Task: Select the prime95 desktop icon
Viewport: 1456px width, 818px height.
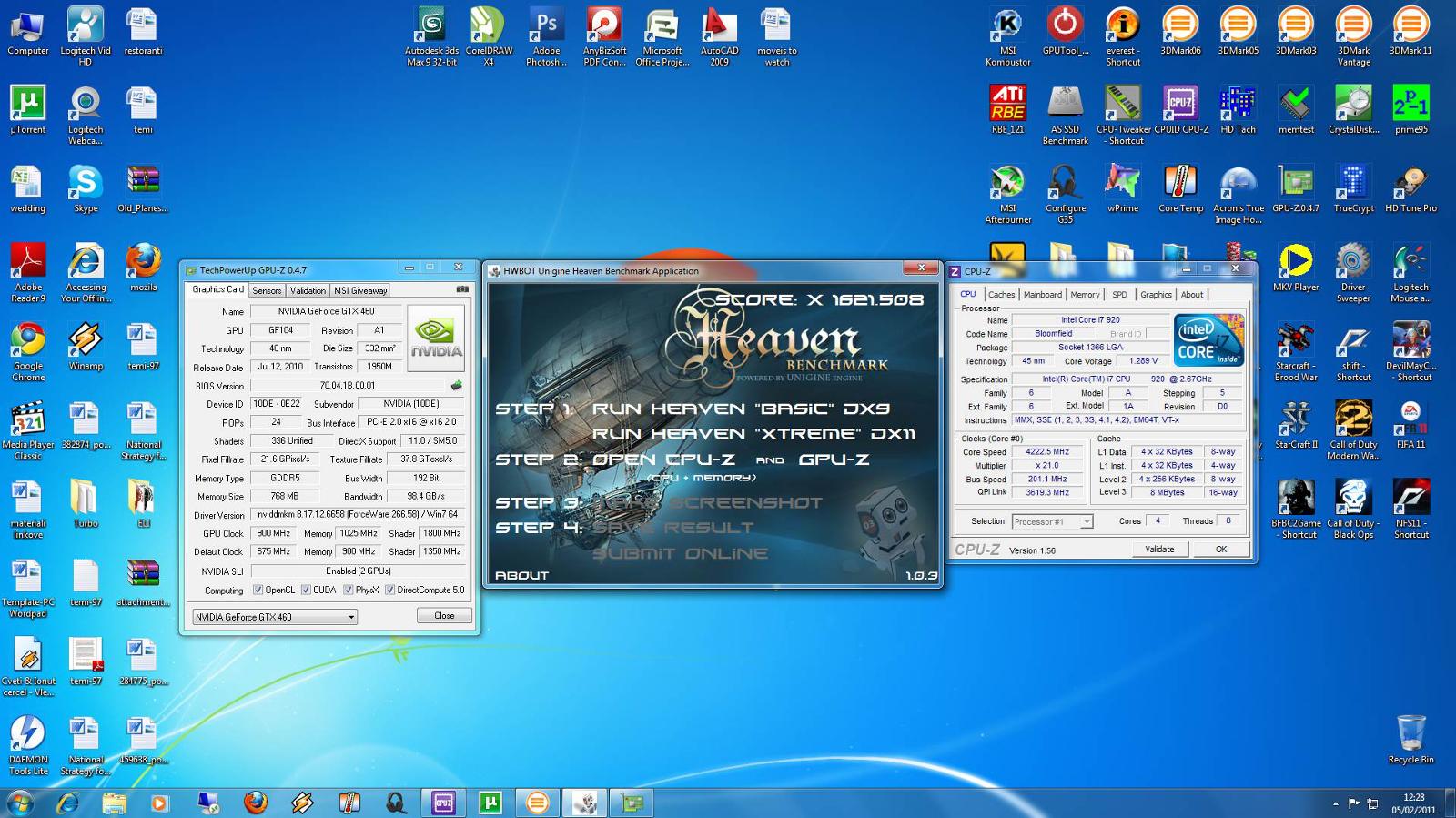Action: (1410, 110)
